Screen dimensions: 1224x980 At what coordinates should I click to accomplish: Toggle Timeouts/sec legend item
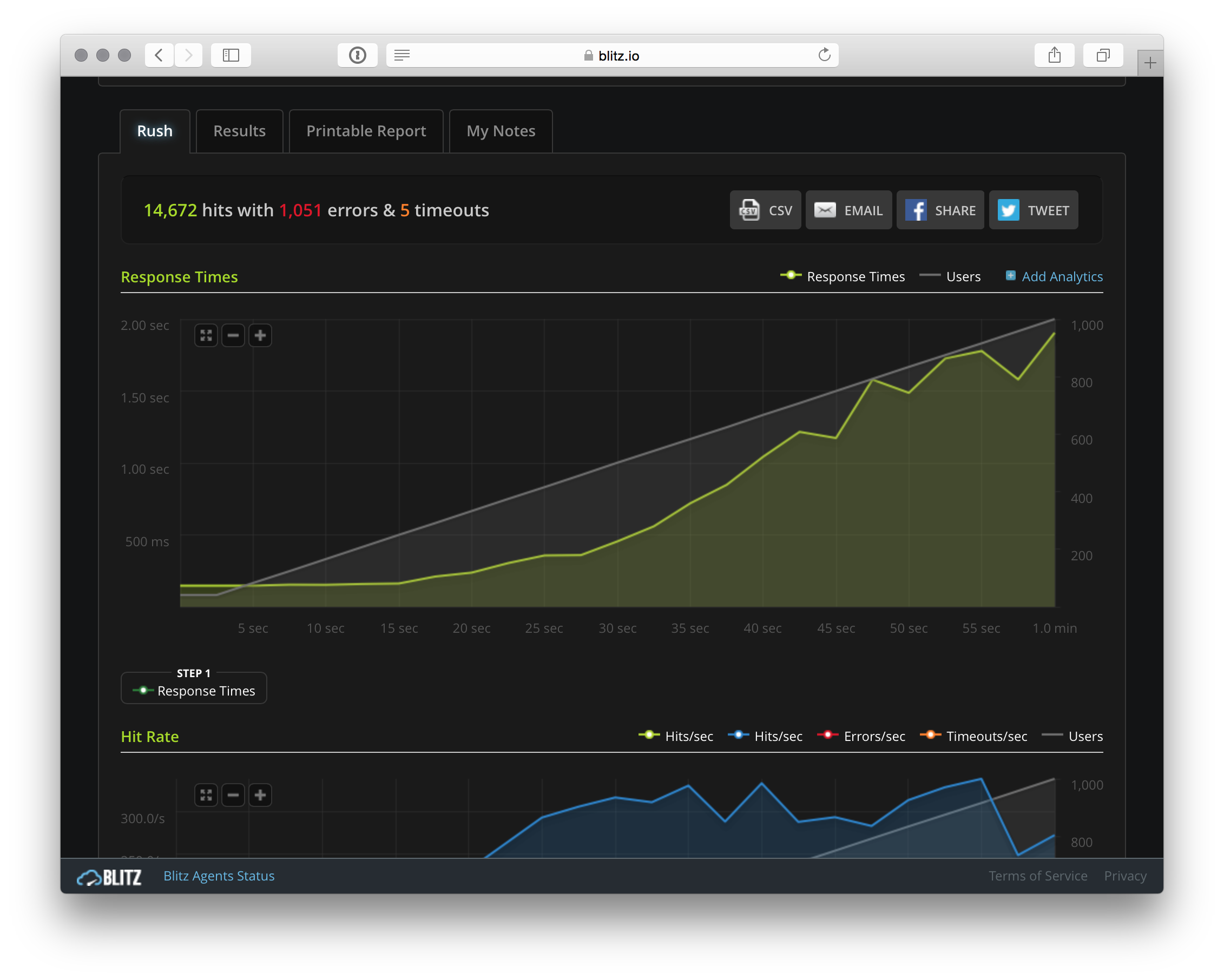(973, 736)
